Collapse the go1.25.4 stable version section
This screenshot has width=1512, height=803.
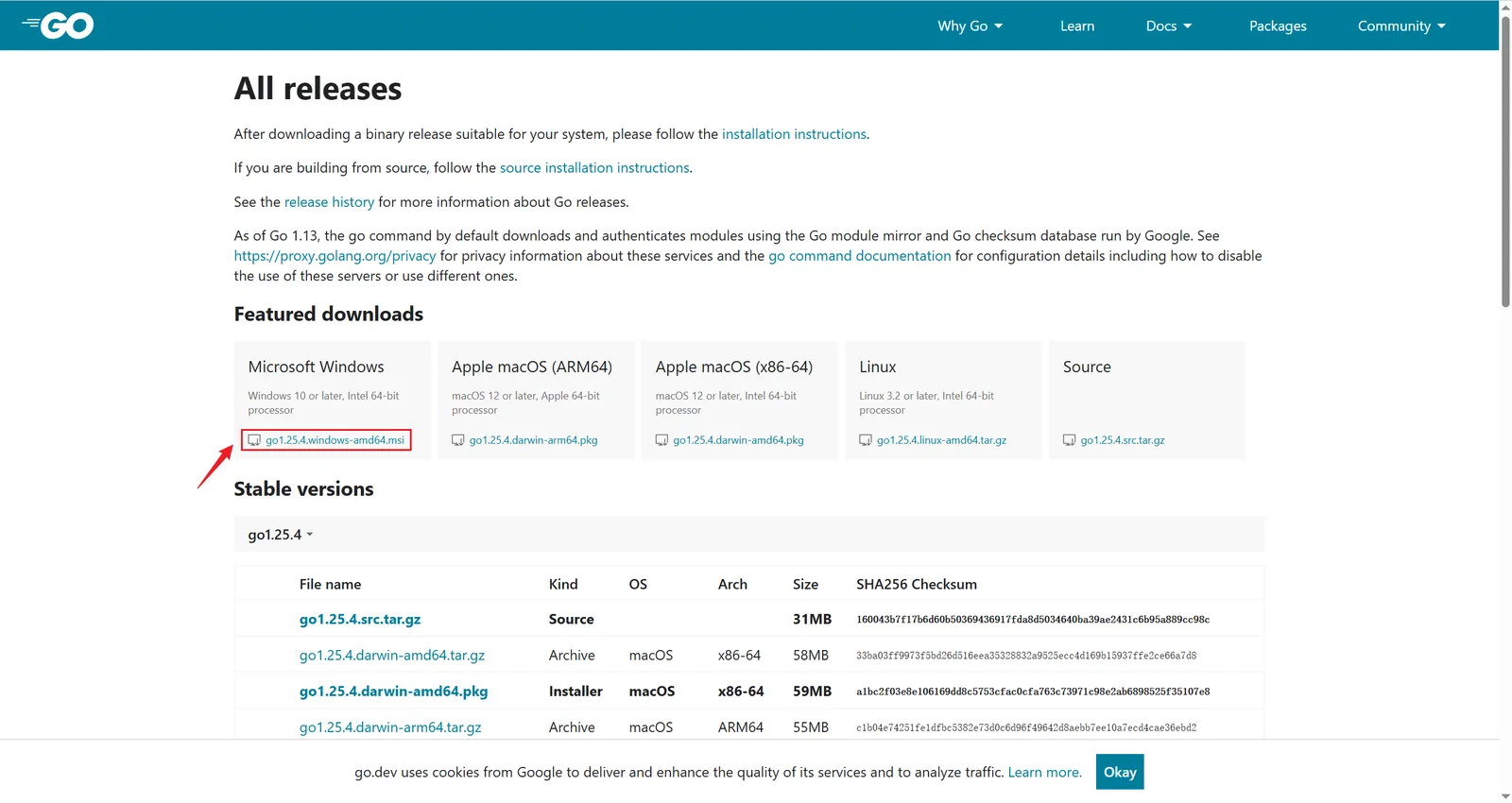pos(280,535)
